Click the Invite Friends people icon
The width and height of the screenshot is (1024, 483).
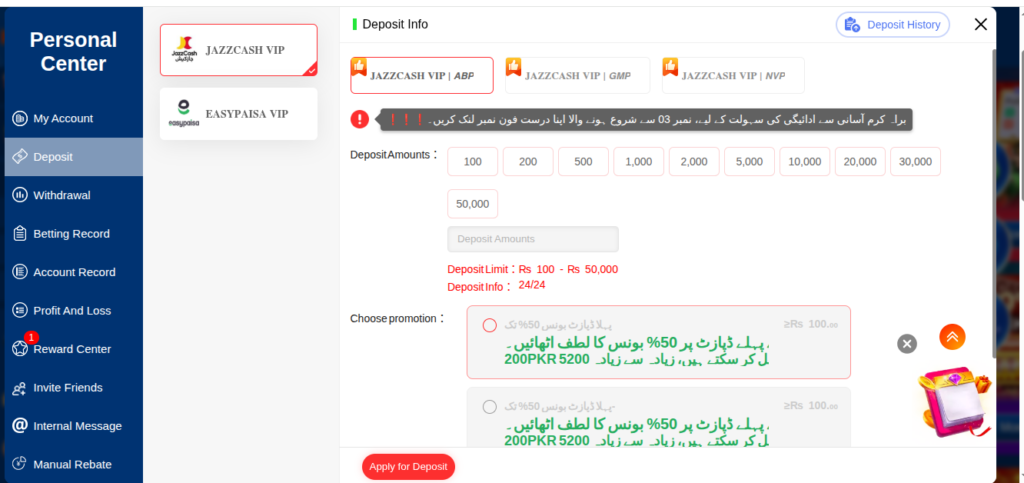(x=20, y=388)
